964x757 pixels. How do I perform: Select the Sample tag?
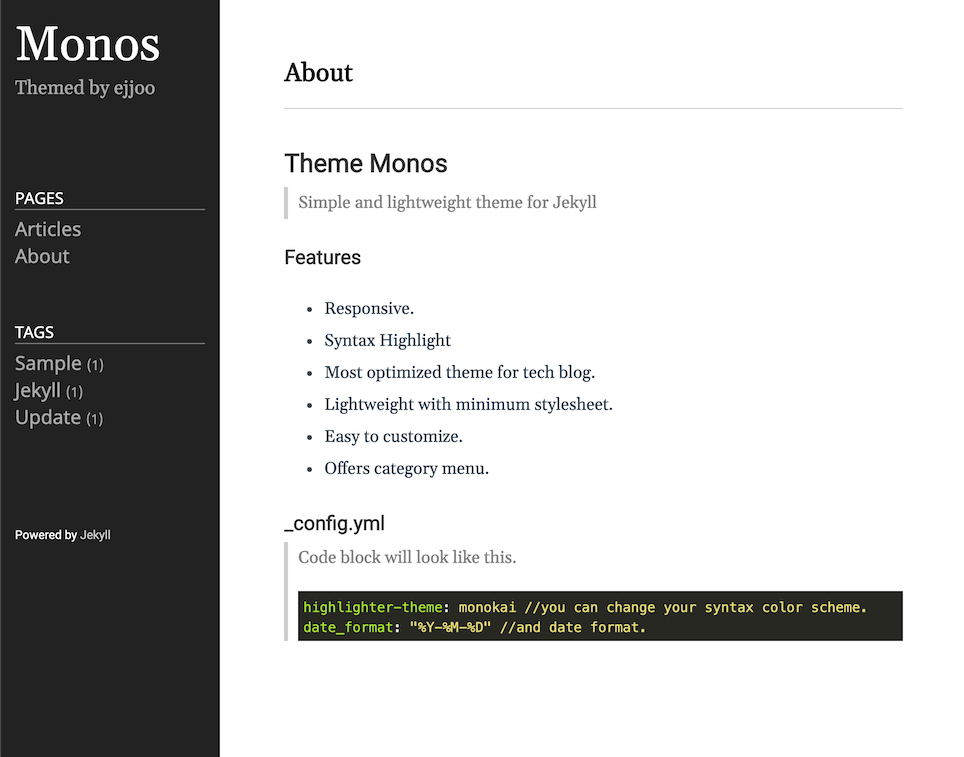pyautogui.click(x=48, y=363)
